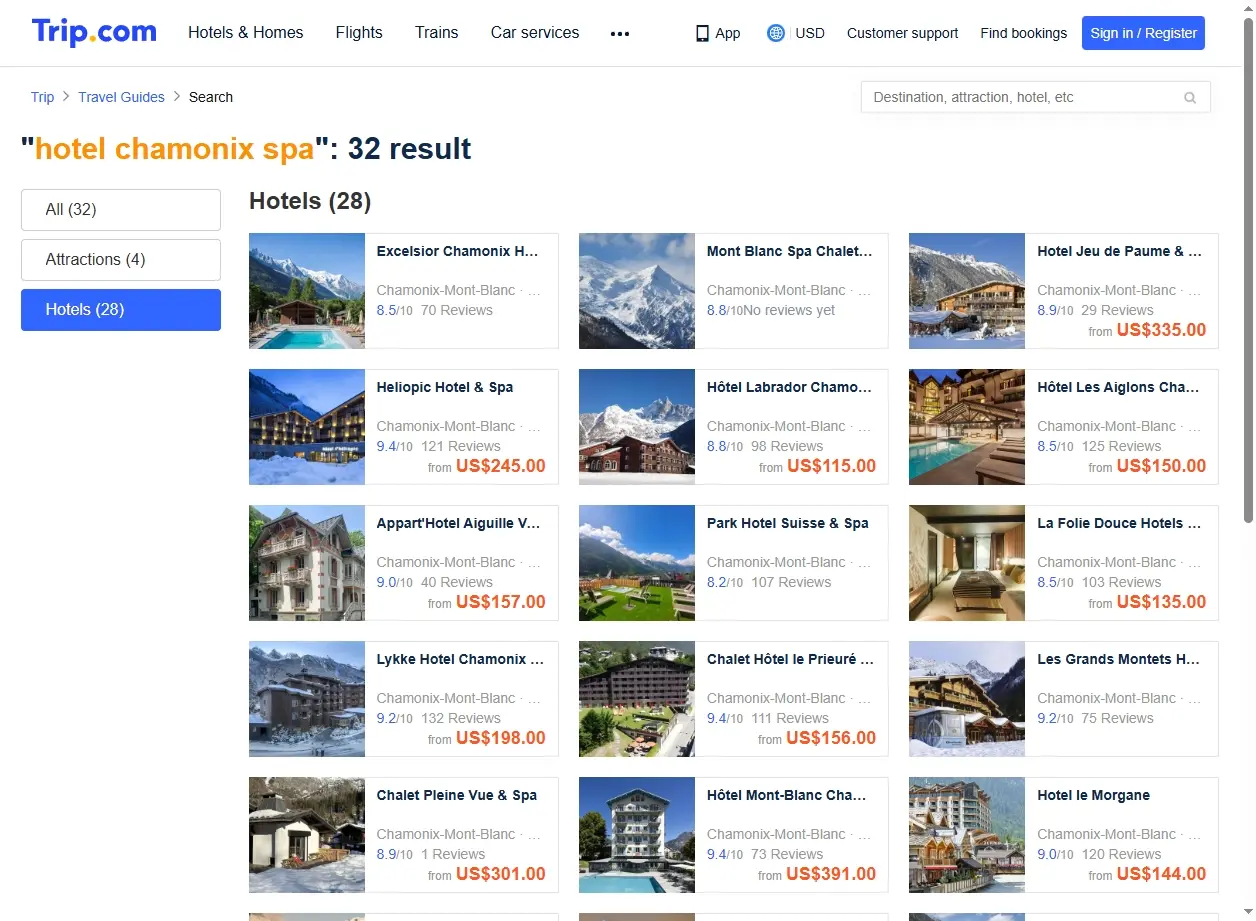Click Chalet Pleine Vue & Spa title
Screen dimensions: 1256x921
pos(457,795)
